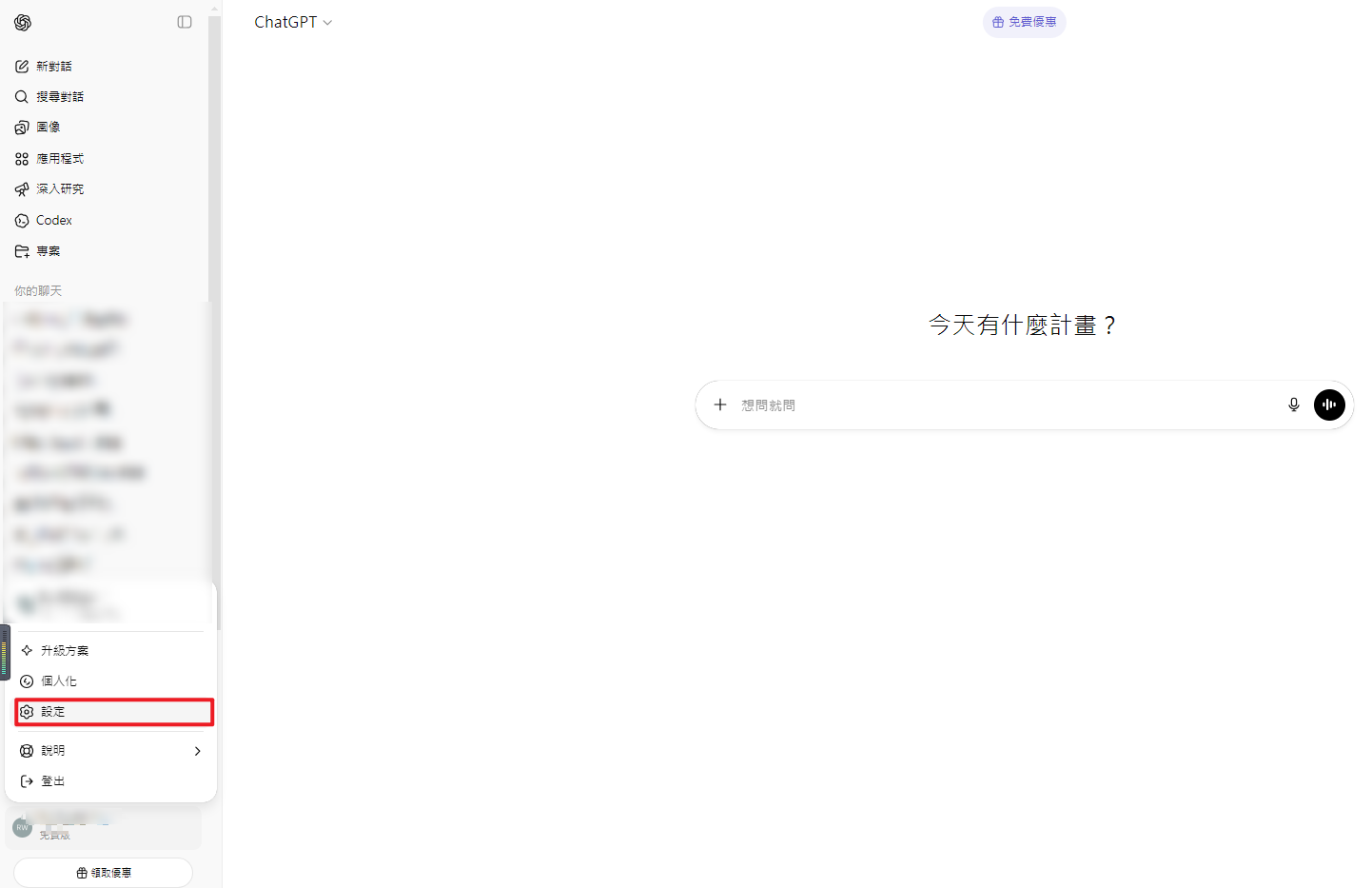
Task: Start a new chat via 新對話
Action: point(54,67)
